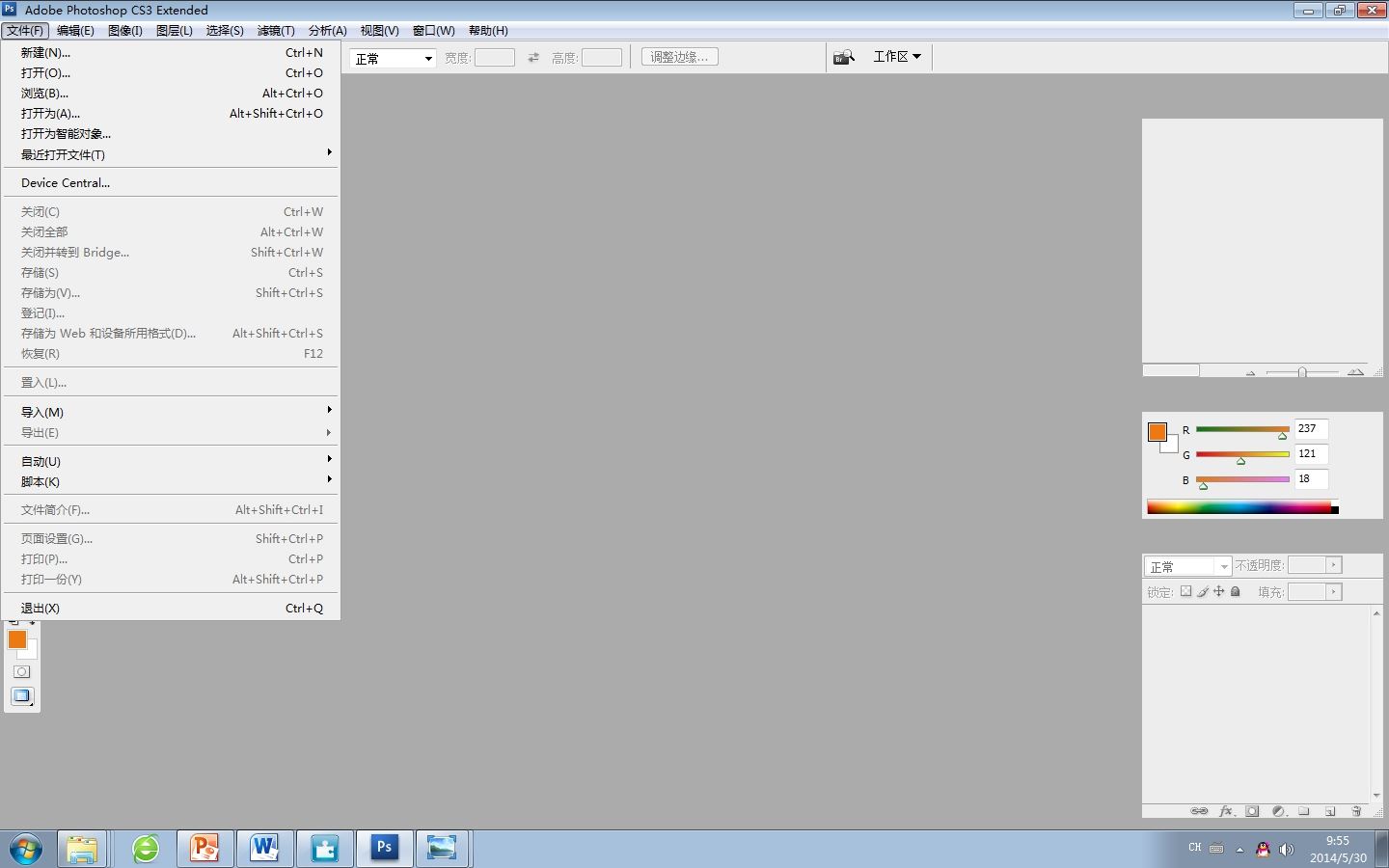Click the color spectrum ramp bar
Viewport: 1389px width, 868px height.
tap(1242, 507)
